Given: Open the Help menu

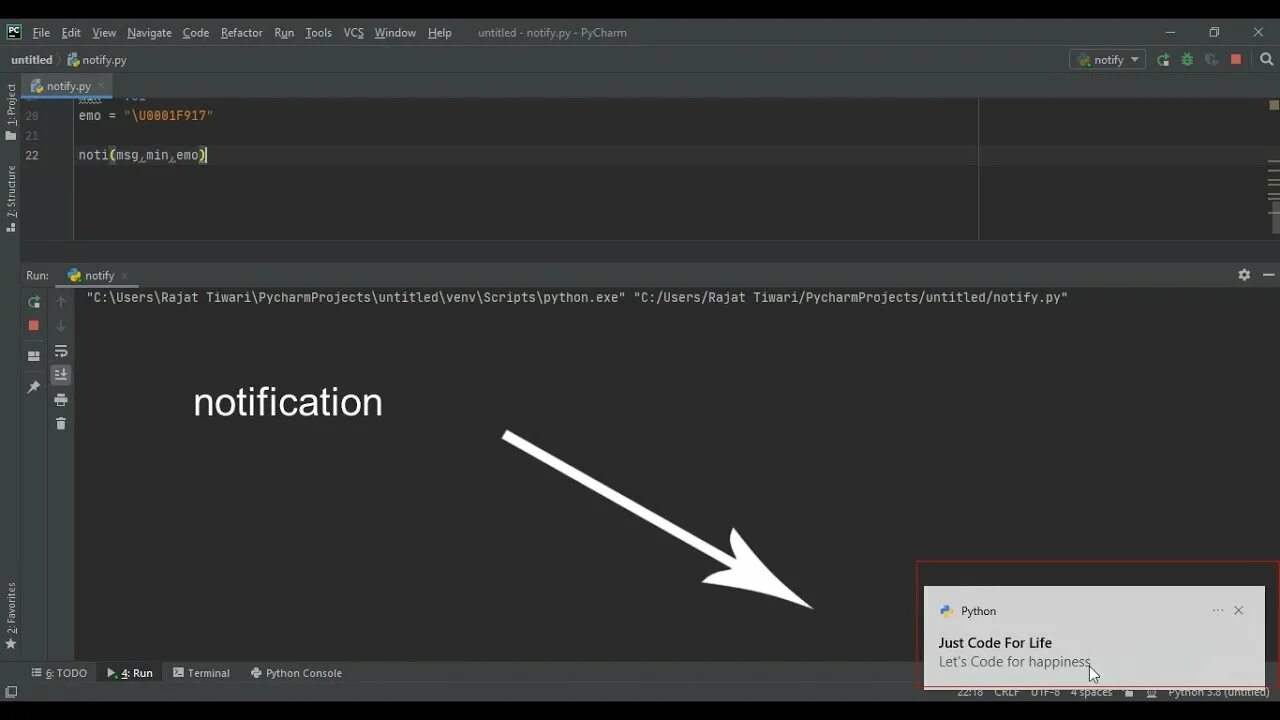Looking at the screenshot, I should point(440,33).
